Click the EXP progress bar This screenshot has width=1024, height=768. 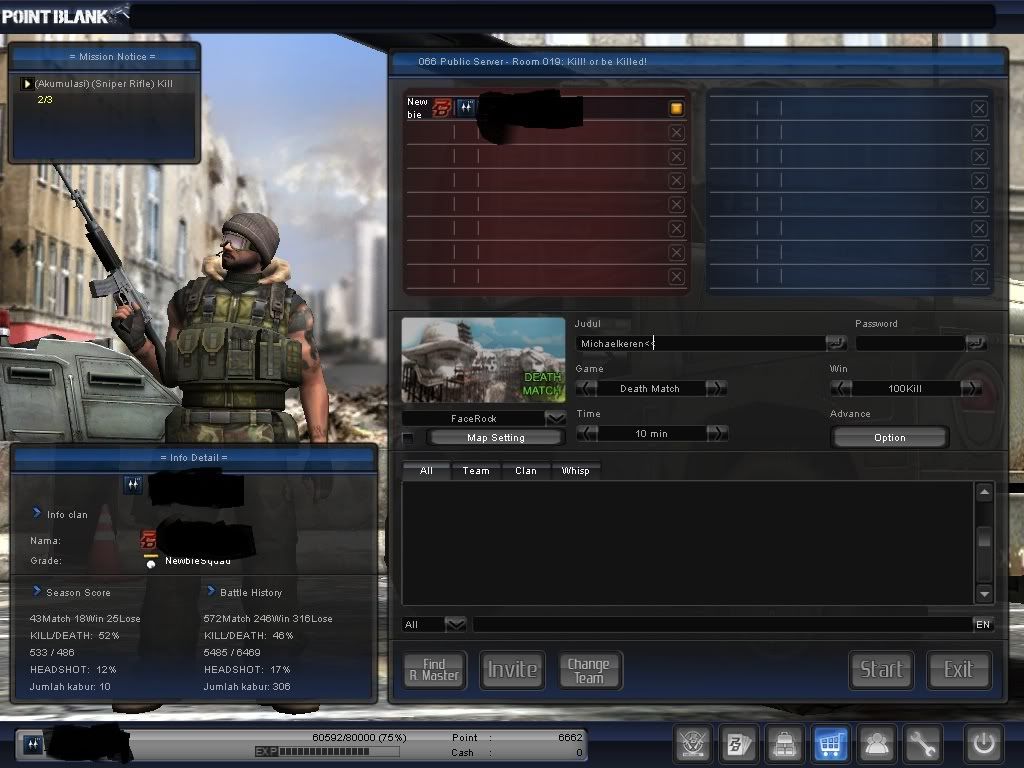point(326,752)
